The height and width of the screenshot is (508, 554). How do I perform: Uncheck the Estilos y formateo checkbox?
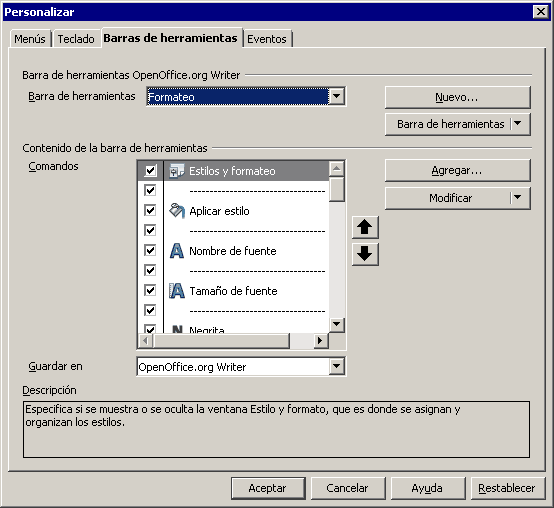(150, 171)
